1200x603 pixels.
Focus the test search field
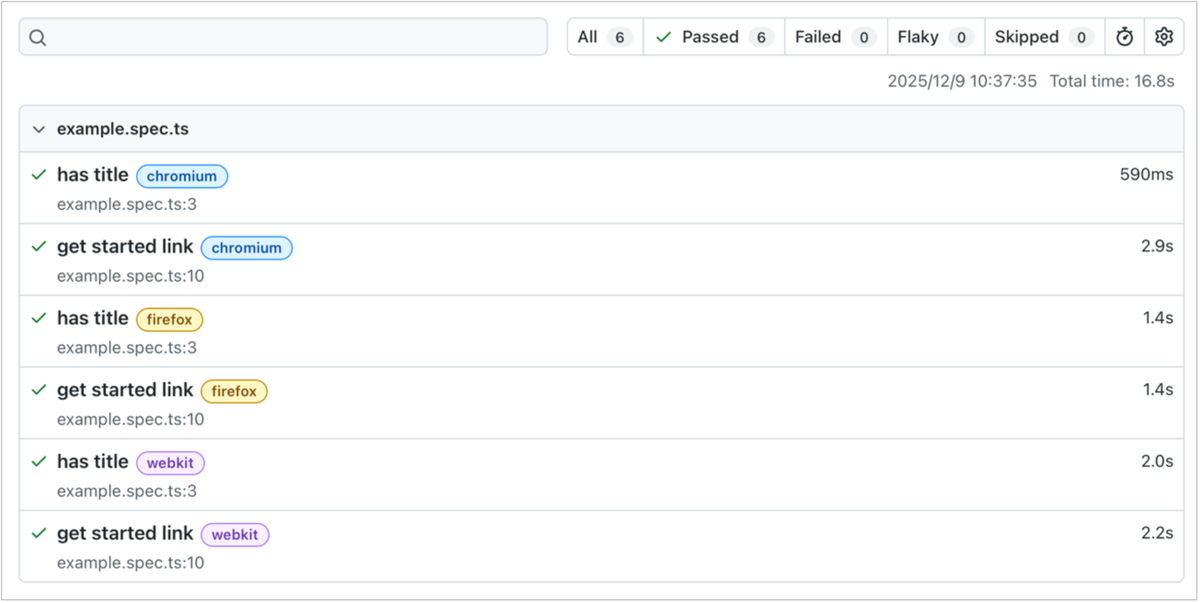pos(283,37)
